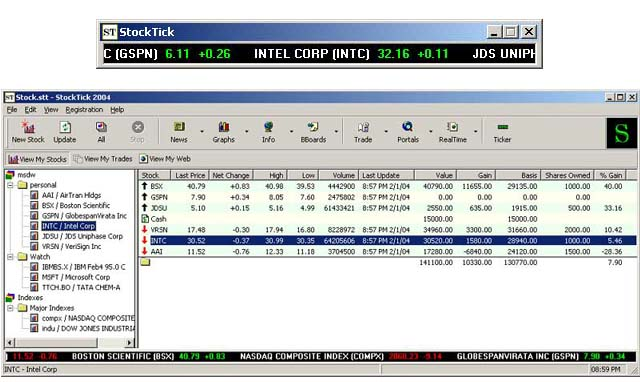Select compx / NASDAQ COMPOSITE tree item
This screenshot has height=382, width=640.
87,318
